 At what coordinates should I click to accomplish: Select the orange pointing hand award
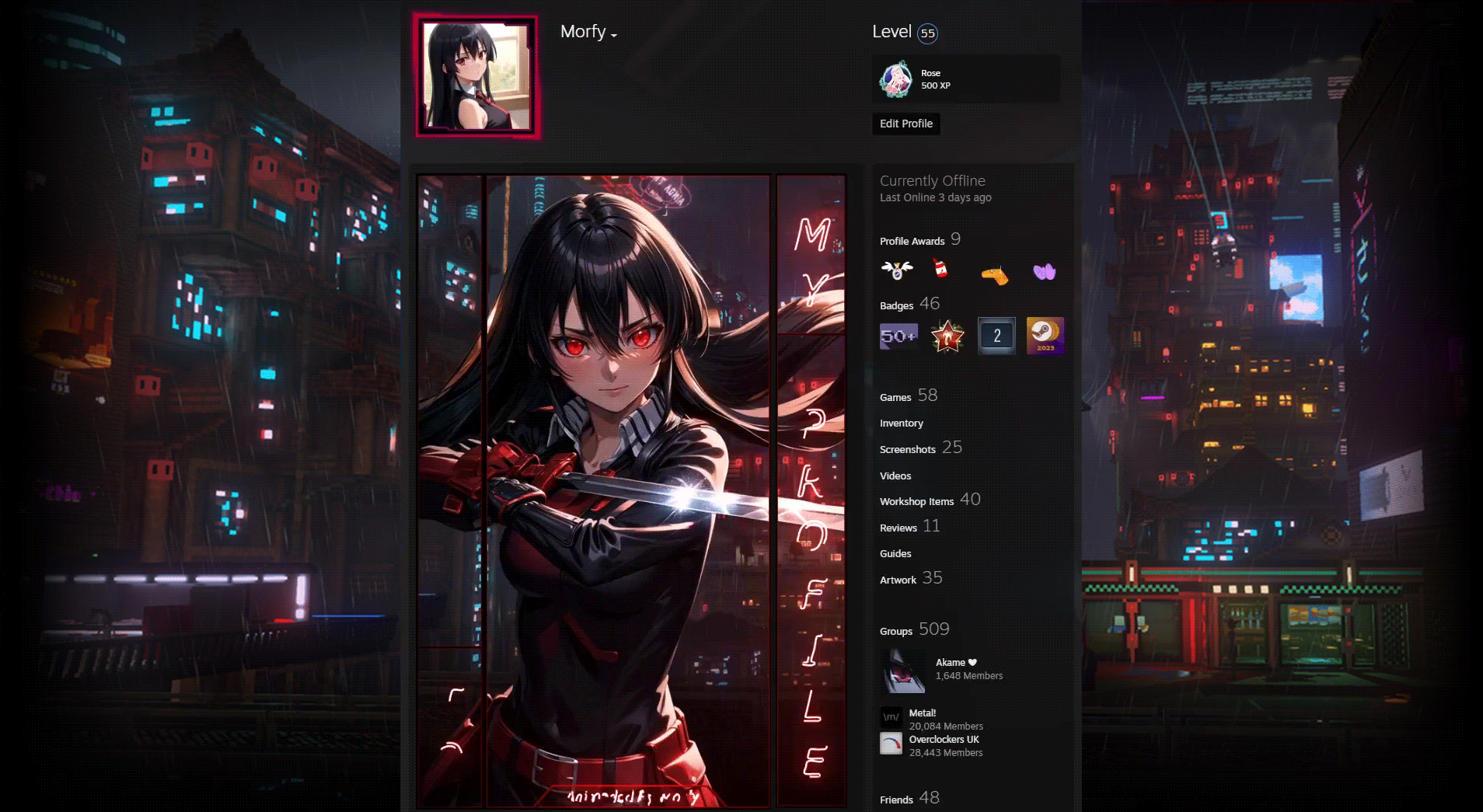(x=995, y=274)
